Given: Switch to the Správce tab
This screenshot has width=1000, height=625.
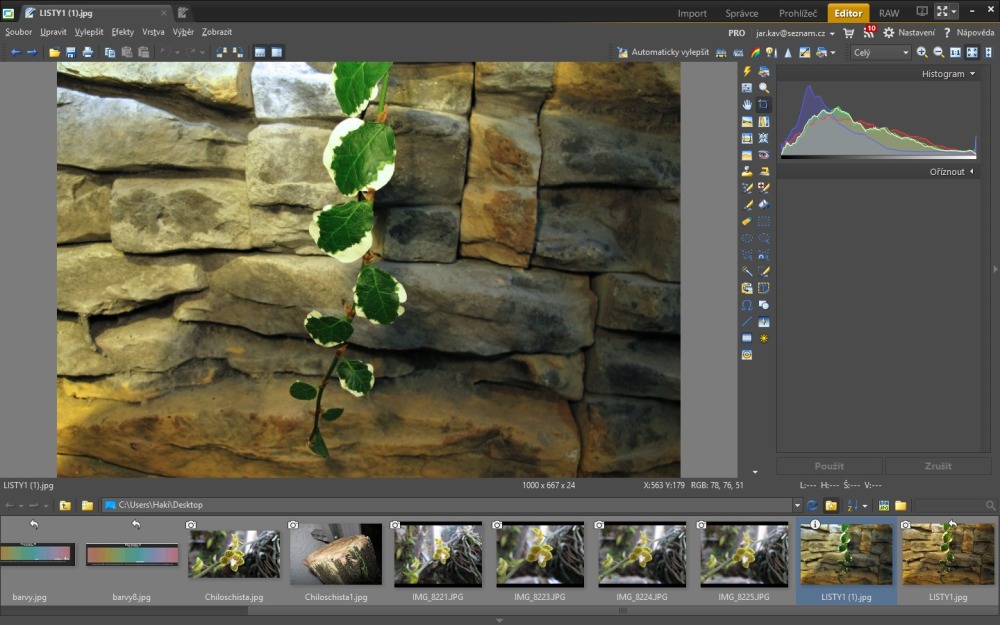Looking at the screenshot, I should (741, 13).
